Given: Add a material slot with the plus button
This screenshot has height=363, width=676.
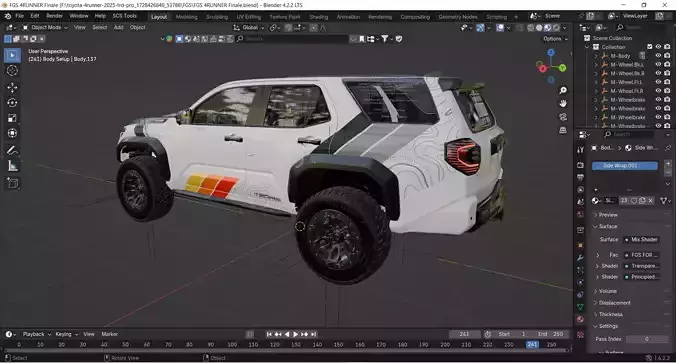Looking at the screenshot, I should pos(668,164).
